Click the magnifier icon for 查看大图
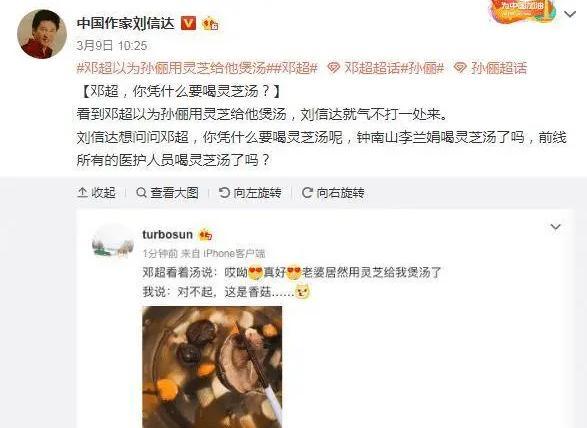The height and width of the screenshot is (428, 587). 141,193
